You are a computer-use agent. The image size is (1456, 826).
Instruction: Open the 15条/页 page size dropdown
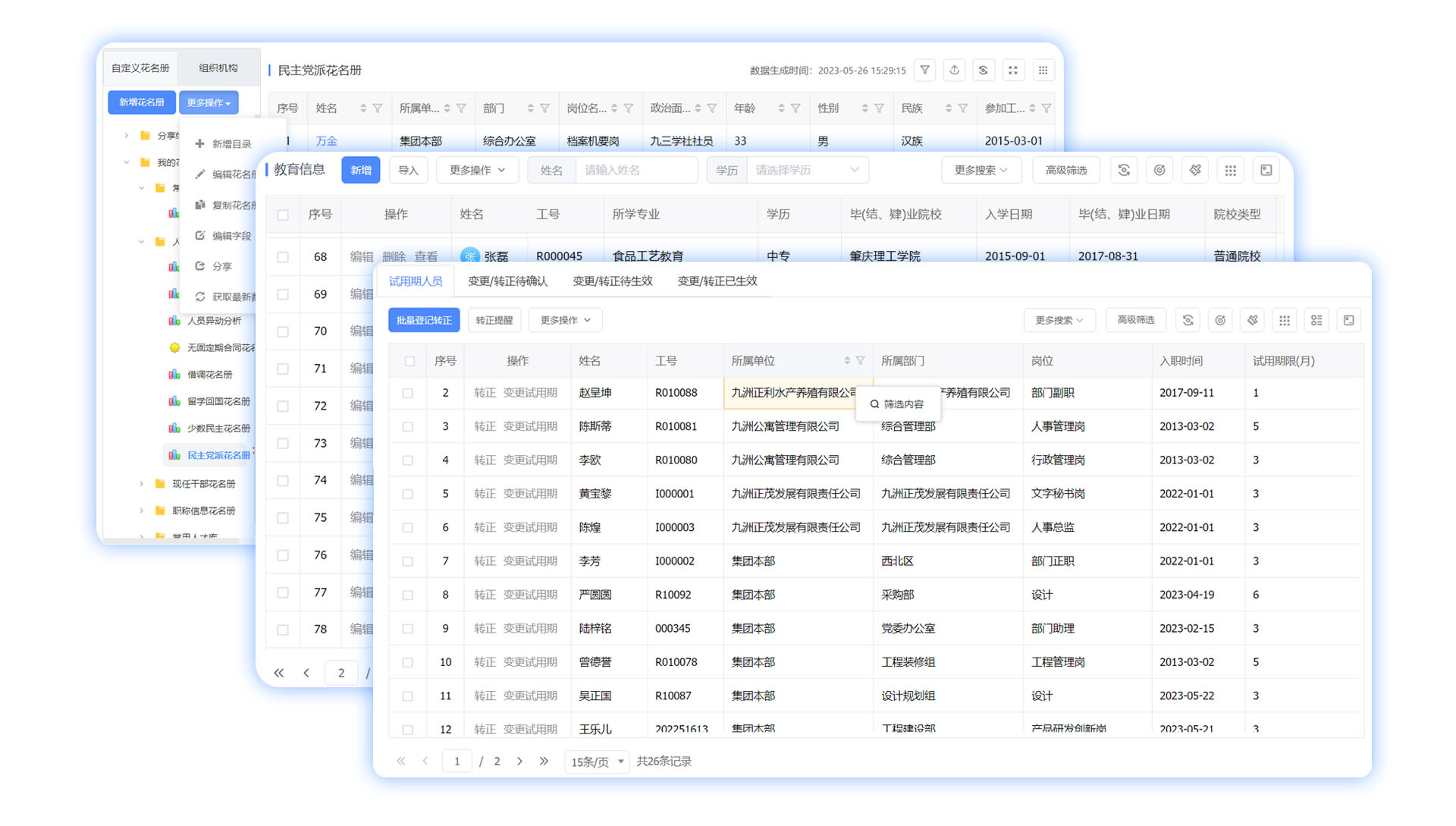597,762
